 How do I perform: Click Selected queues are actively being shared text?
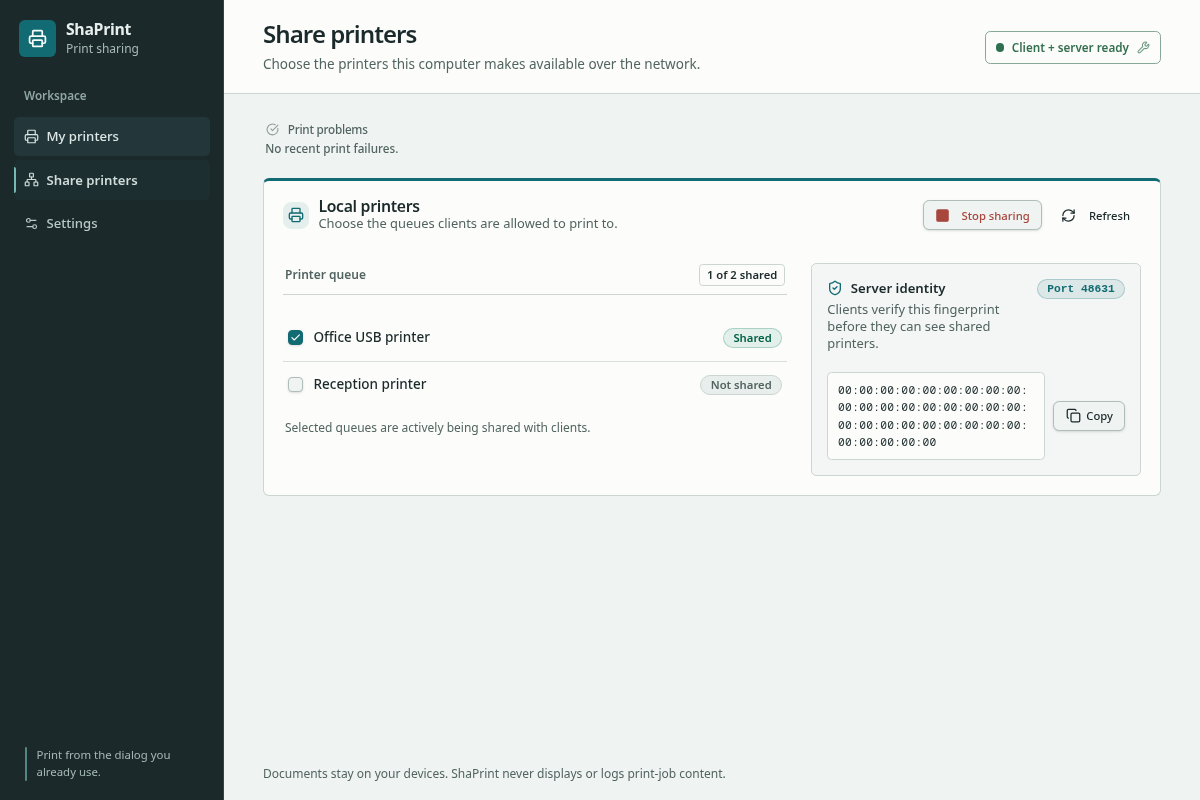pos(438,428)
